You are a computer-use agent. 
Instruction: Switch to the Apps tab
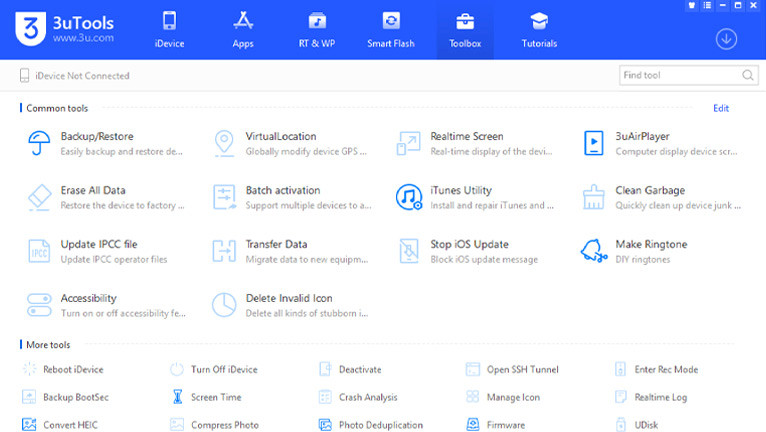pyautogui.click(x=243, y=30)
